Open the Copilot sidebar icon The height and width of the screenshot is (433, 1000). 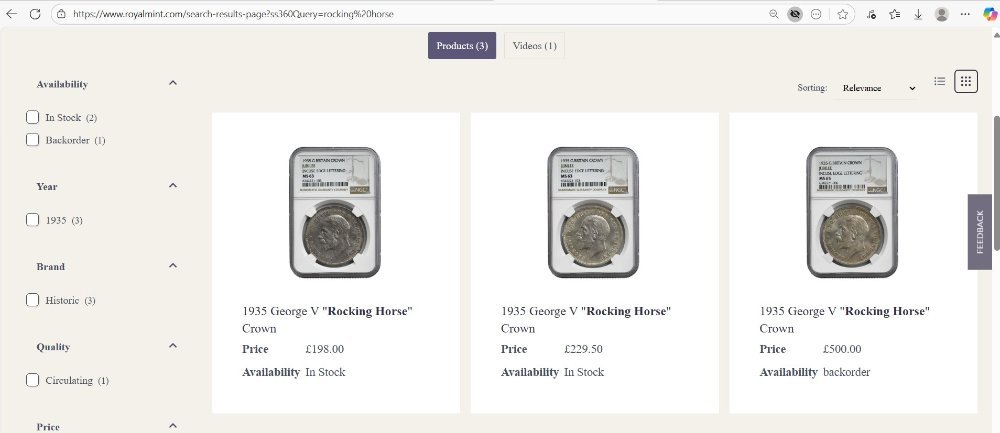tap(985, 14)
